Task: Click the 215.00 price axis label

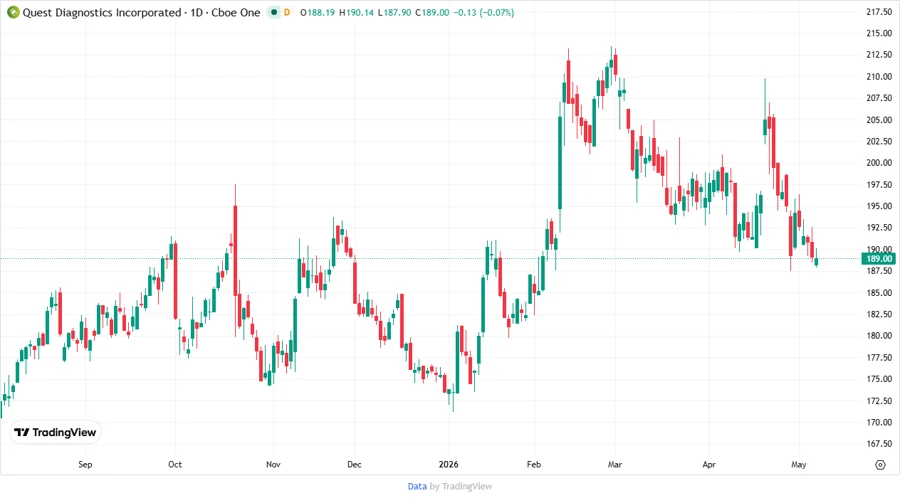Action: pos(879,33)
